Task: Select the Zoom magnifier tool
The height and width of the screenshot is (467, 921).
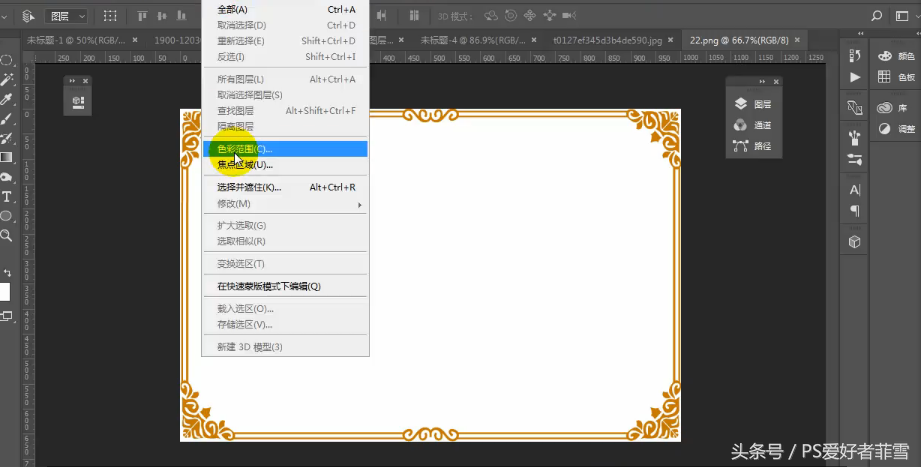Action: pos(6,235)
